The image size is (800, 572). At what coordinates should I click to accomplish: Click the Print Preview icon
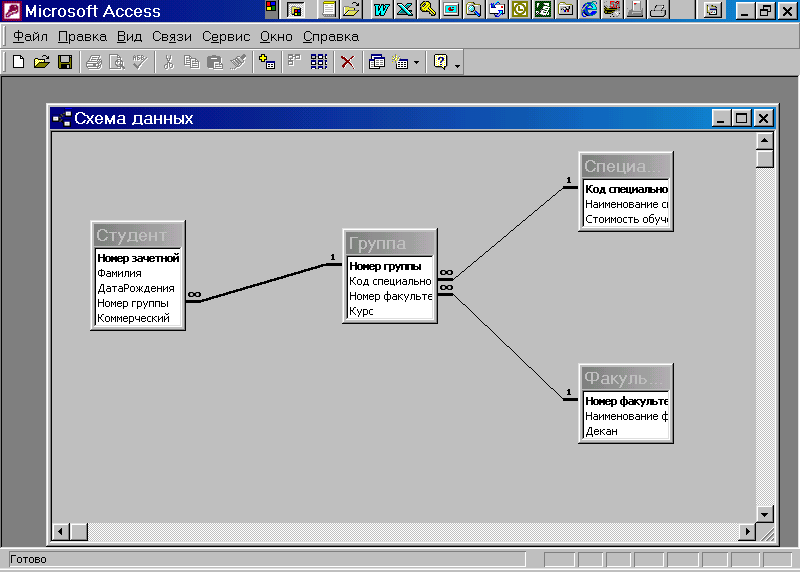pyautogui.click(x=117, y=62)
